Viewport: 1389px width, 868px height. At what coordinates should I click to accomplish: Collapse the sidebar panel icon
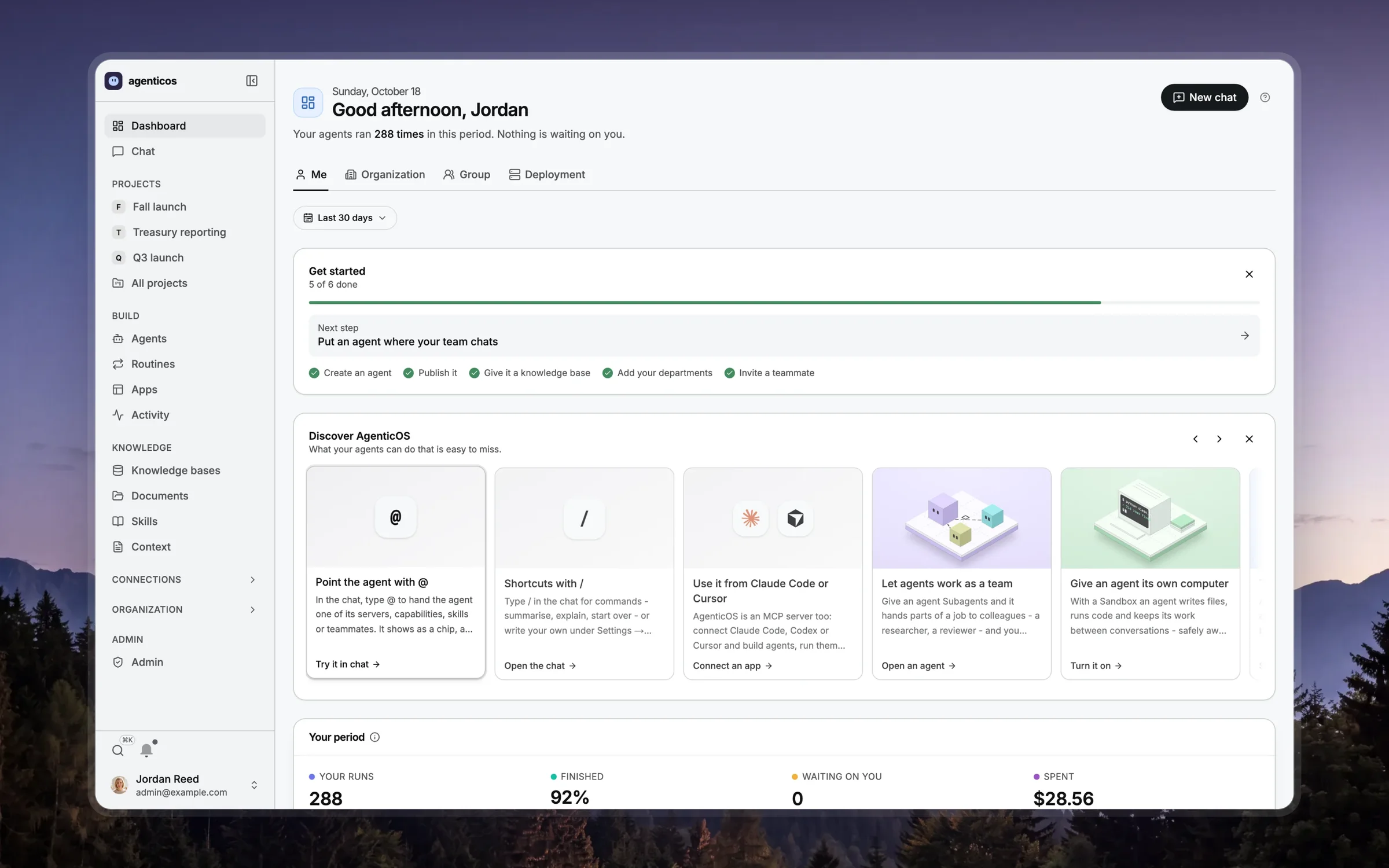coord(252,80)
